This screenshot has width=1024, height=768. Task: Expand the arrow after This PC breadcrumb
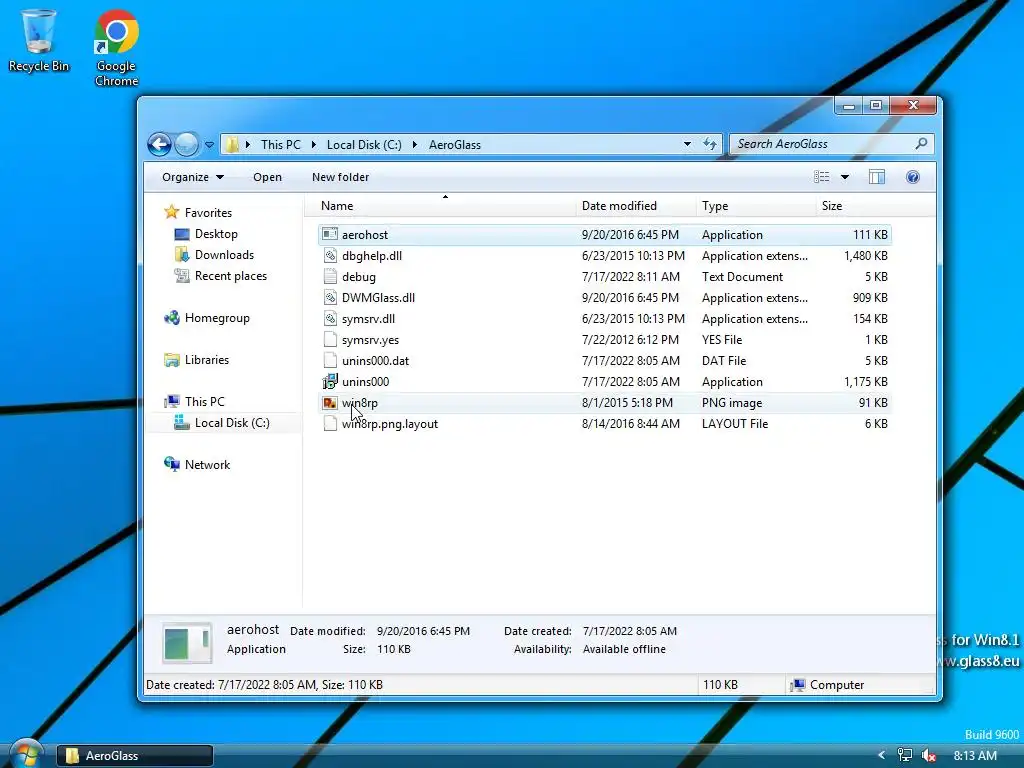[x=313, y=144]
